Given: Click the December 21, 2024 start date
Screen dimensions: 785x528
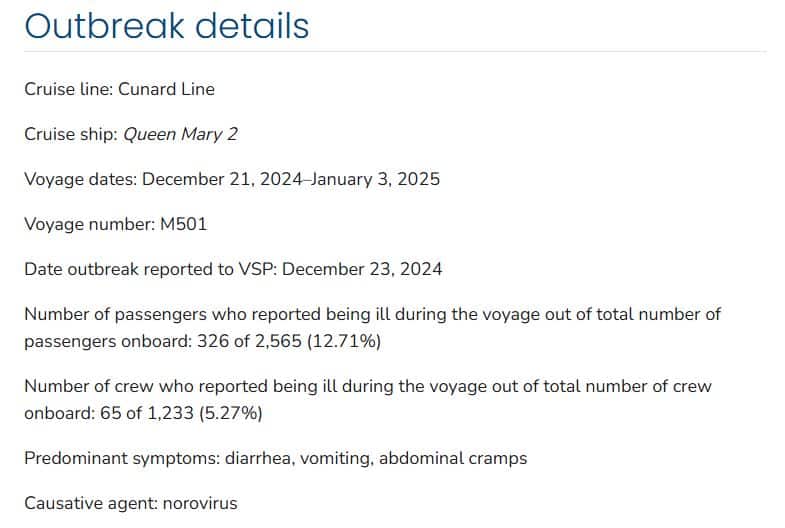Looking at the screenshot, I should click(x=222, y=179).
